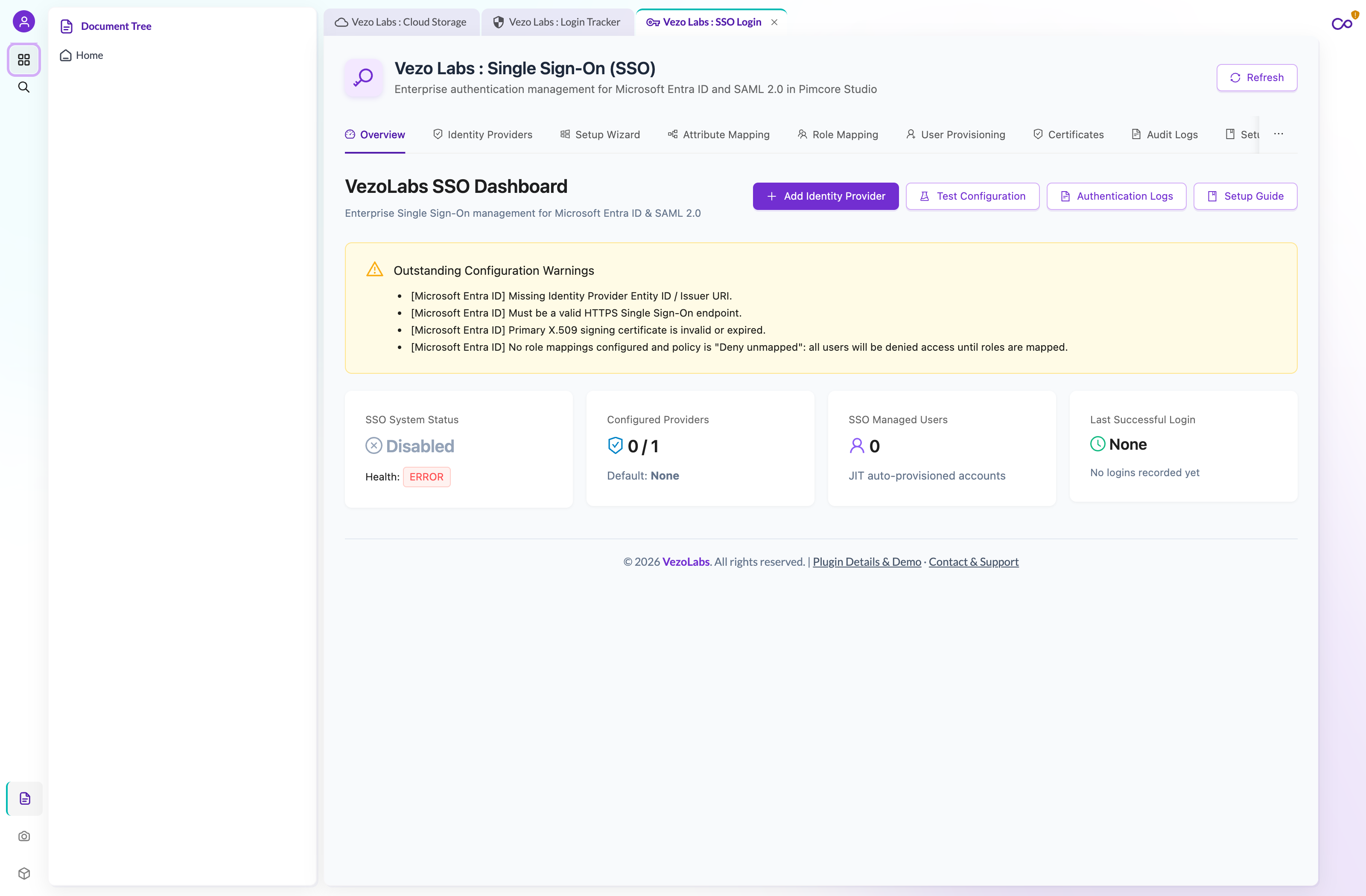
Task: Open the Role Mapping tab
Action: coord(838,134)
